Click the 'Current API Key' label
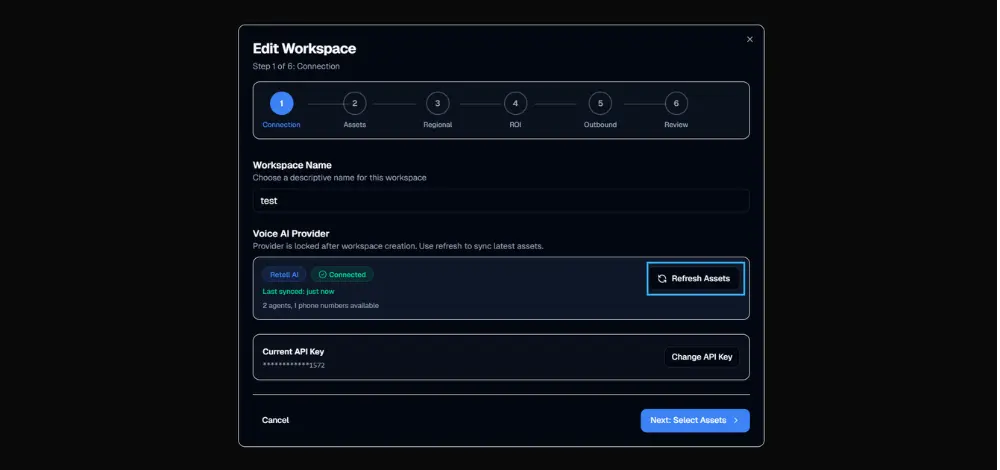 coord(293,351)
